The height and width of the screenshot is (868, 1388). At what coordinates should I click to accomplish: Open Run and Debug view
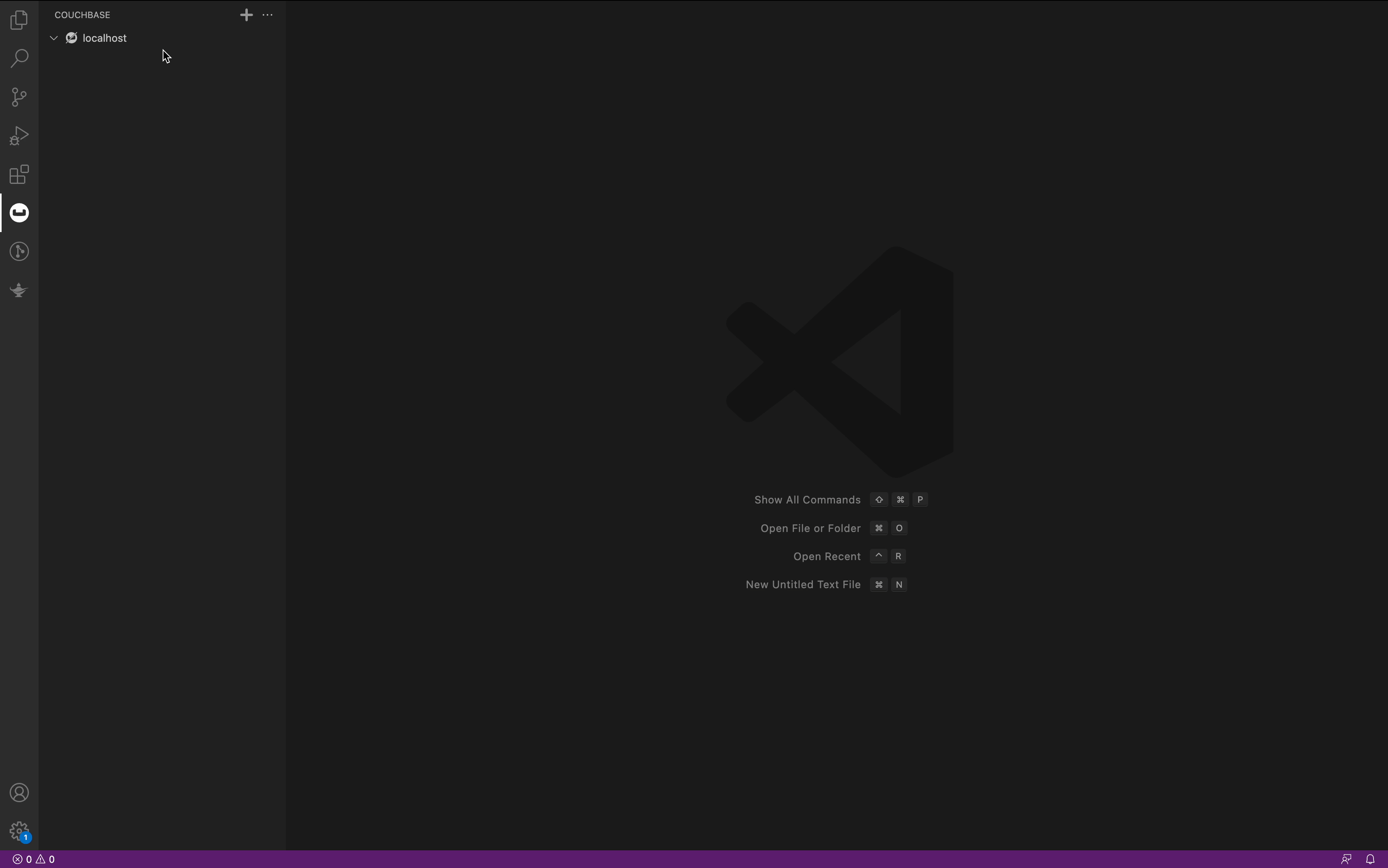tap(19, 135)
